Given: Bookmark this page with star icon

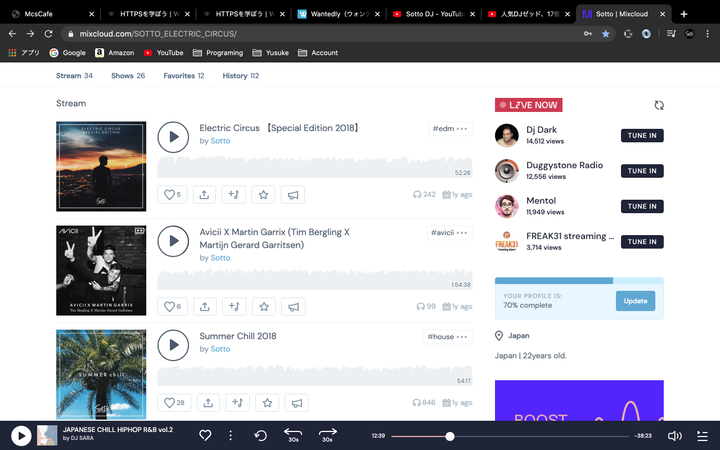Looking at the screenshot, I should point(606,34).
